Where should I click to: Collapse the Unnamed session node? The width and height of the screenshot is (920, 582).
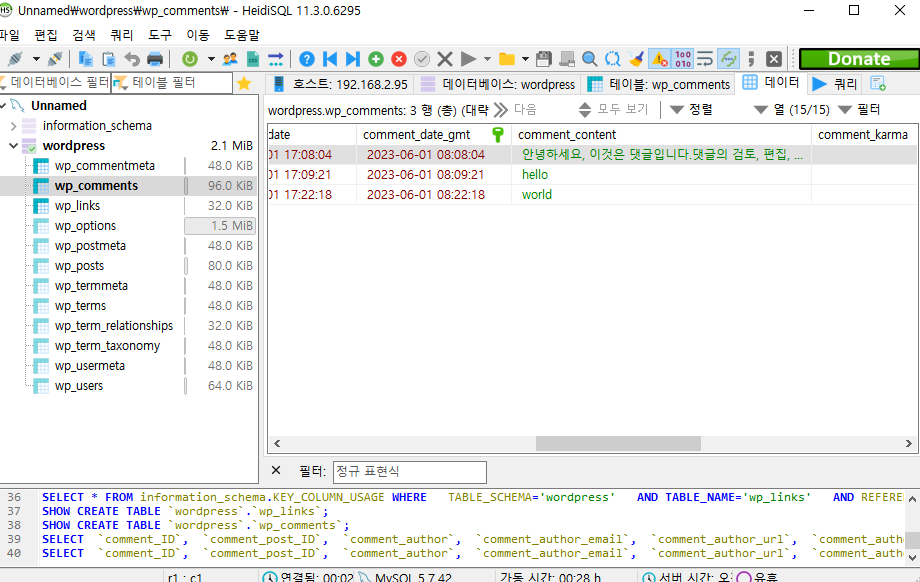[3, 106]
